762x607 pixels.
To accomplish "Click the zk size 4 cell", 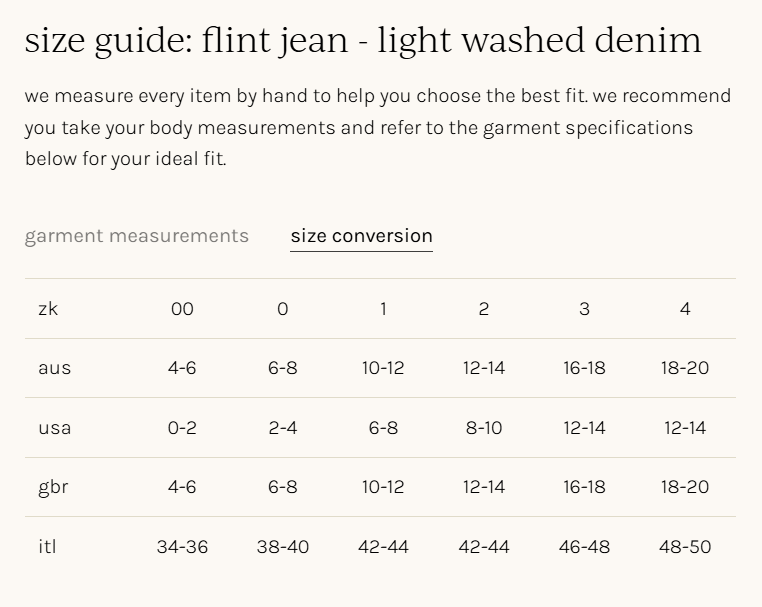I will click(x=685, y=309).
